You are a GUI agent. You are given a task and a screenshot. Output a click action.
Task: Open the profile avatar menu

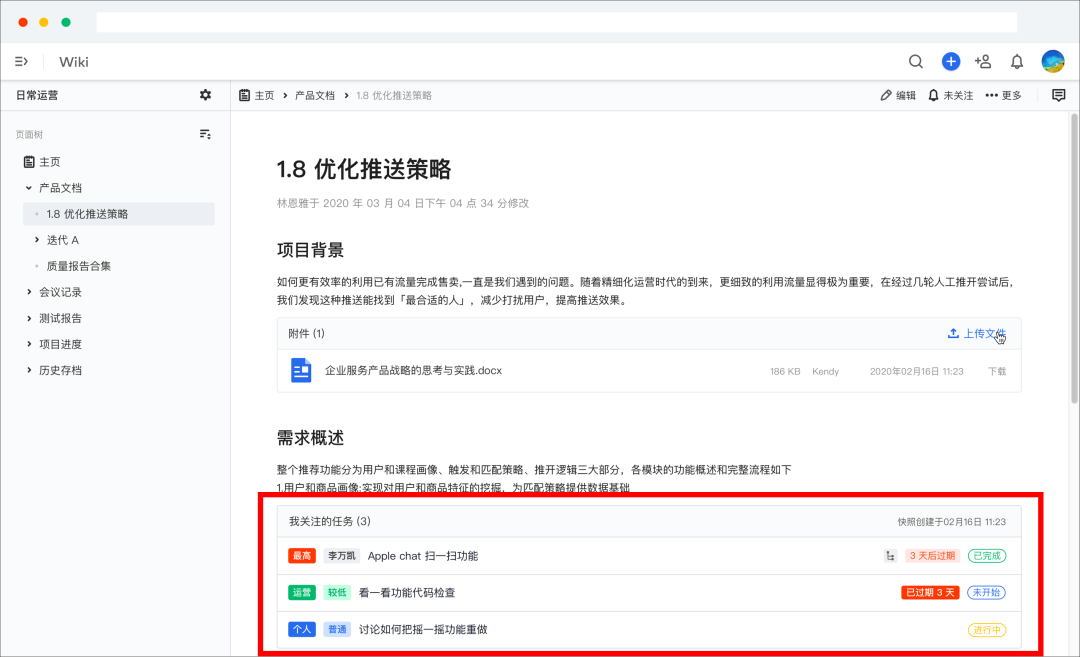pos(1051,61)
